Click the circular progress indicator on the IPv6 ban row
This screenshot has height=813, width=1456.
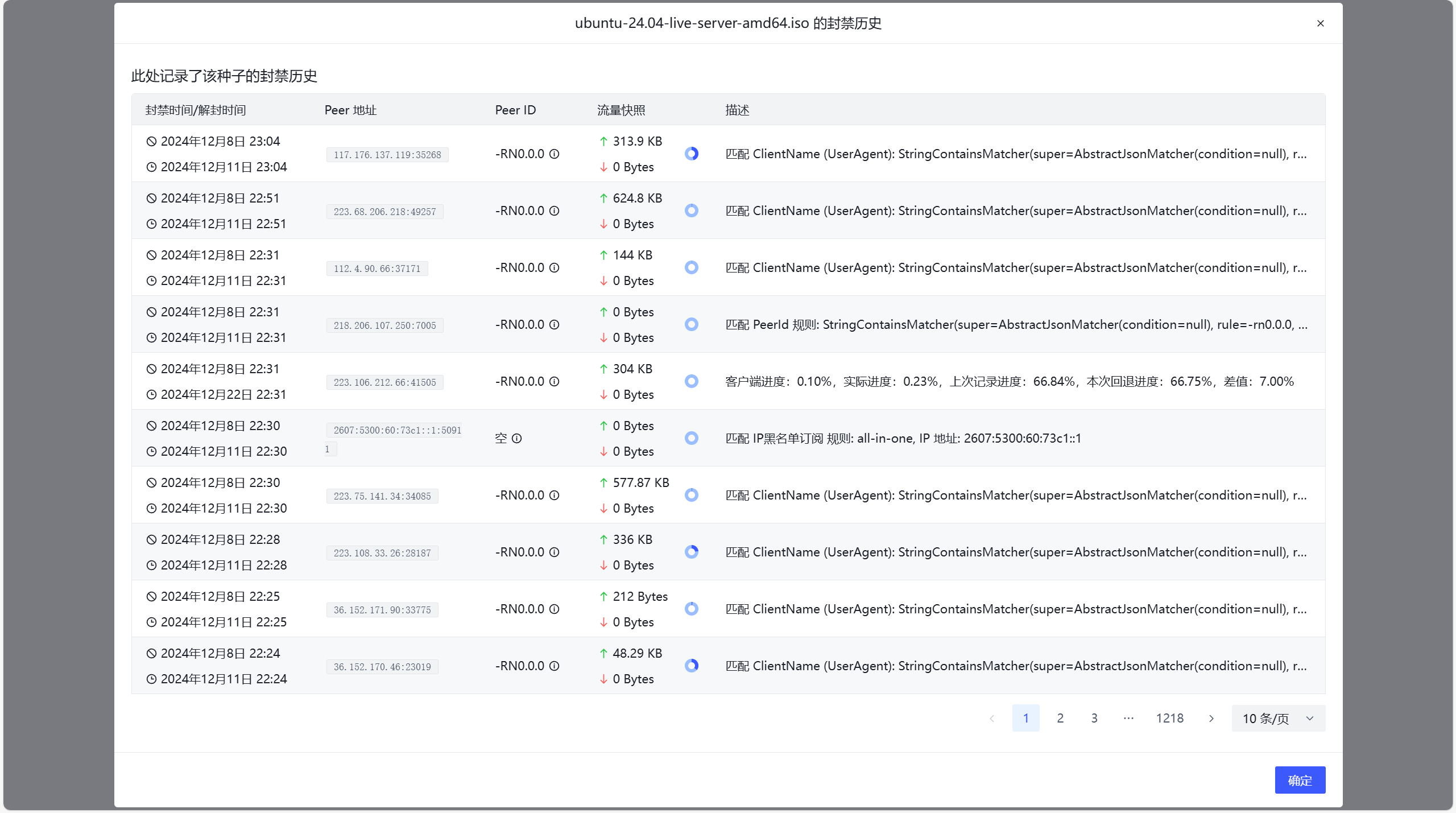[692, 438]
